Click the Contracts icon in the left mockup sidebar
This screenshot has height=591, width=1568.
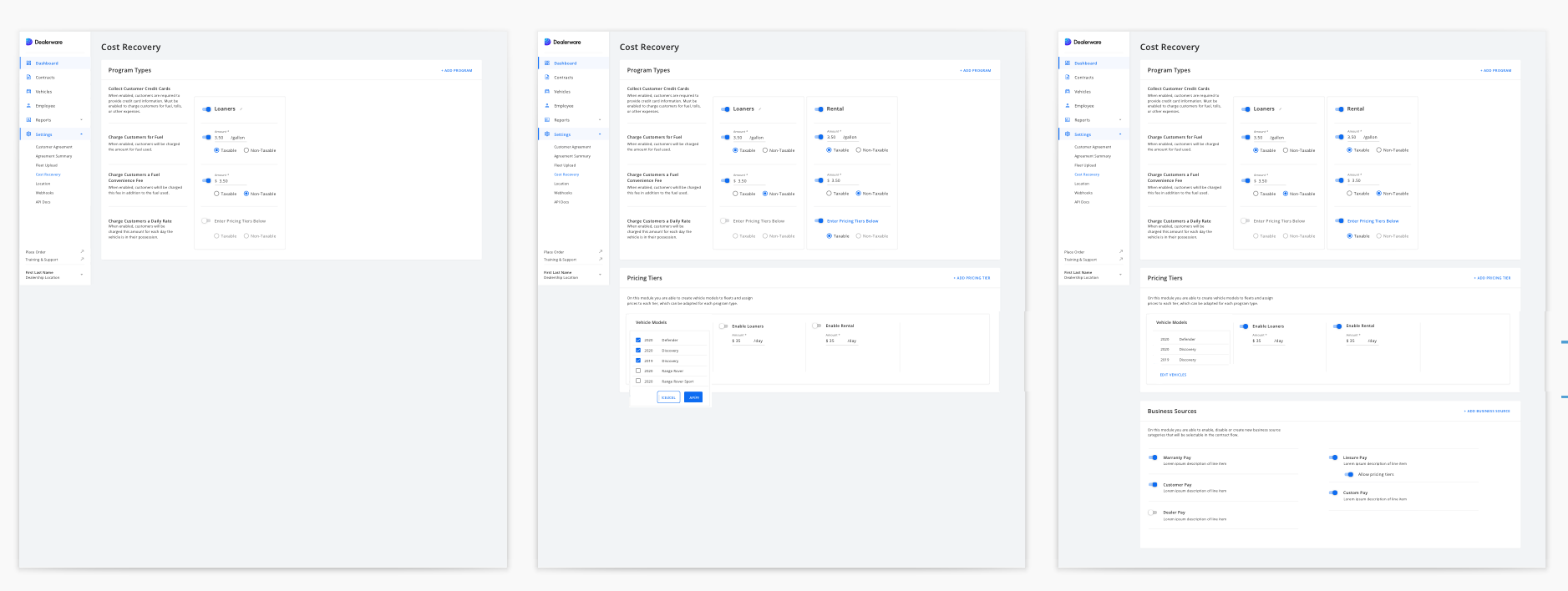28,78
